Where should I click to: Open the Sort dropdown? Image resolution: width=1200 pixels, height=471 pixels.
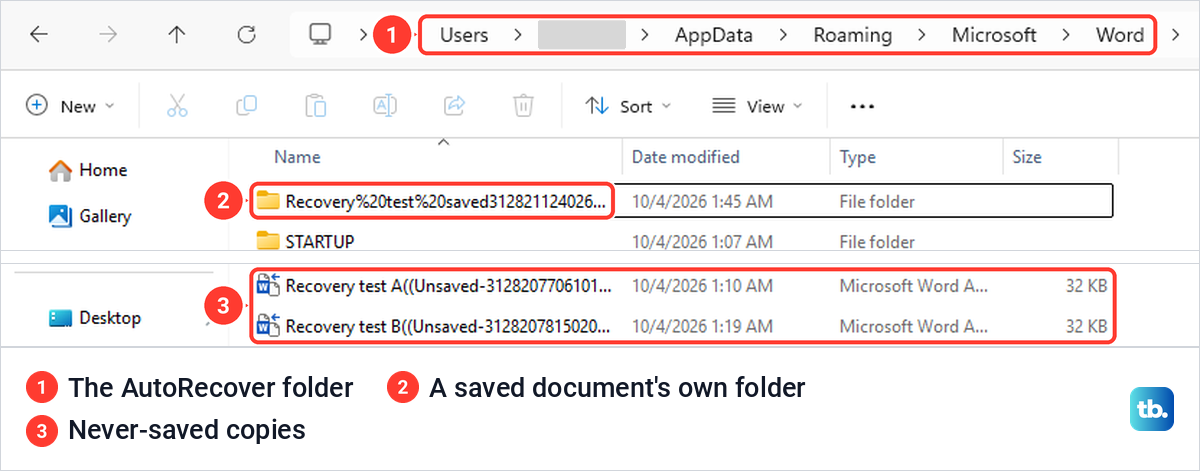(x=628, y=106)
